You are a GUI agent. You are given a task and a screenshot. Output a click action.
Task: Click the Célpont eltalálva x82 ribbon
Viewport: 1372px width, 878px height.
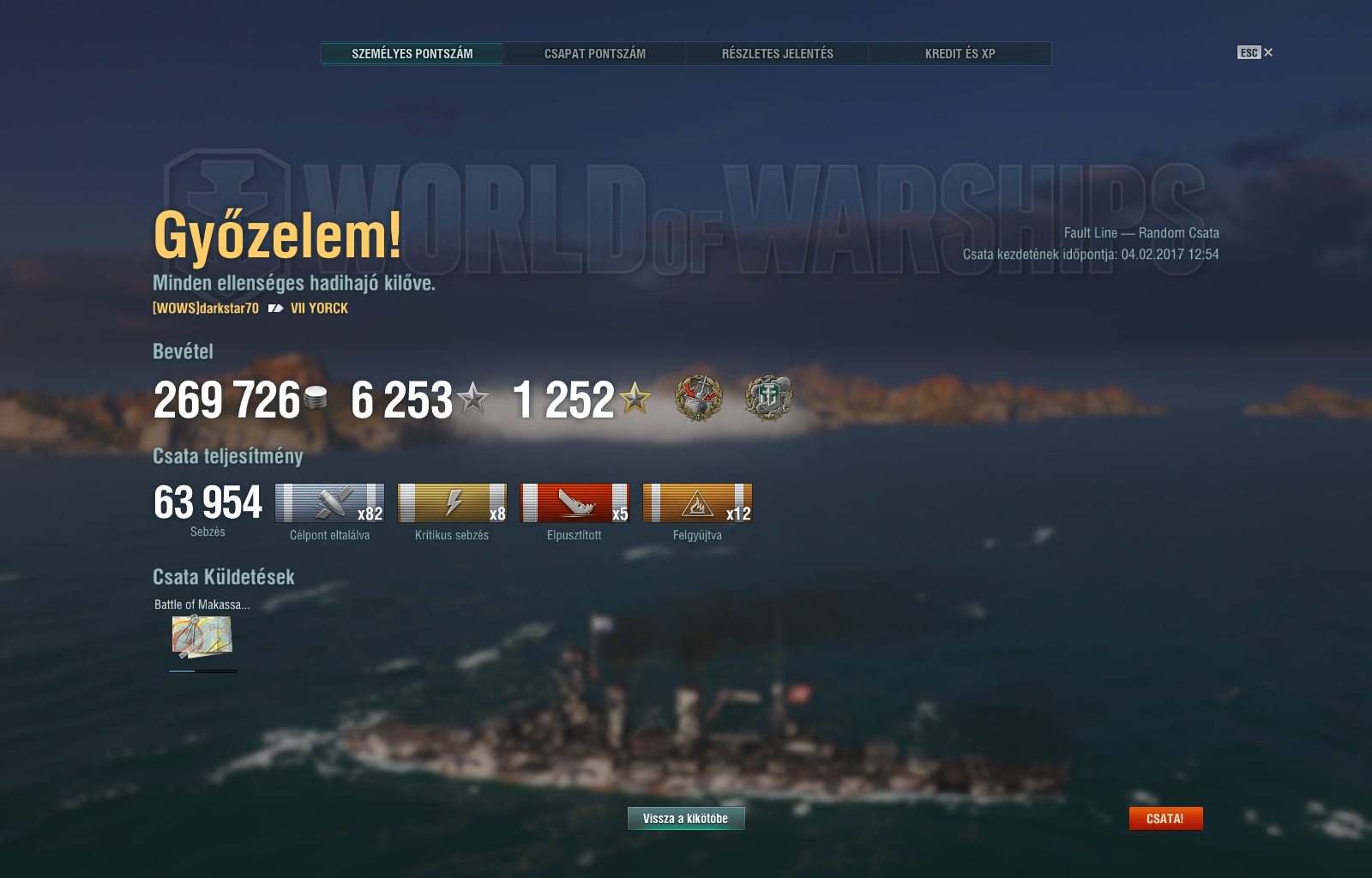coord(330,503)
